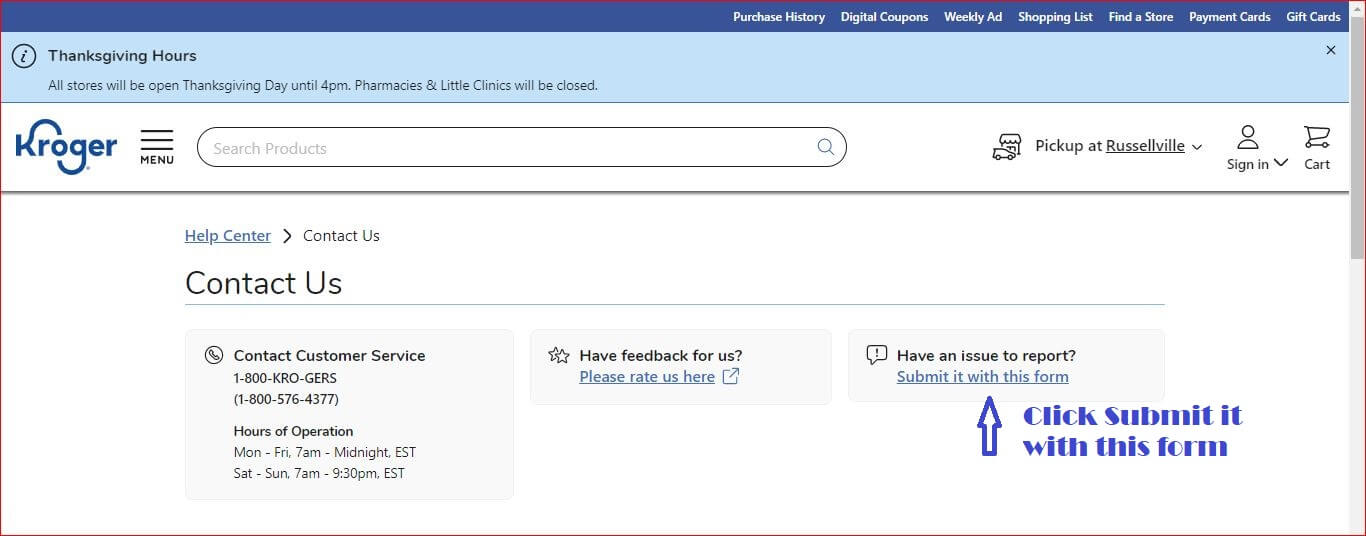Screen dimensions: 1366x536
Task: Click the 1-800-KRO-GERS phone number
Action: tap(285, 378)
